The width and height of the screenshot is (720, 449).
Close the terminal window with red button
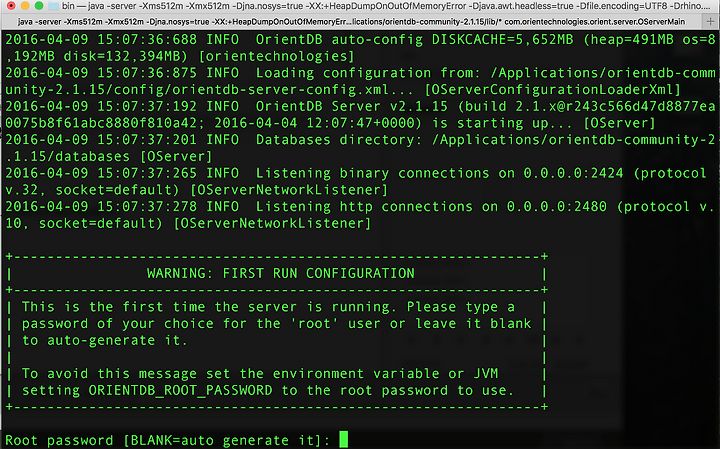coord(11,6)
